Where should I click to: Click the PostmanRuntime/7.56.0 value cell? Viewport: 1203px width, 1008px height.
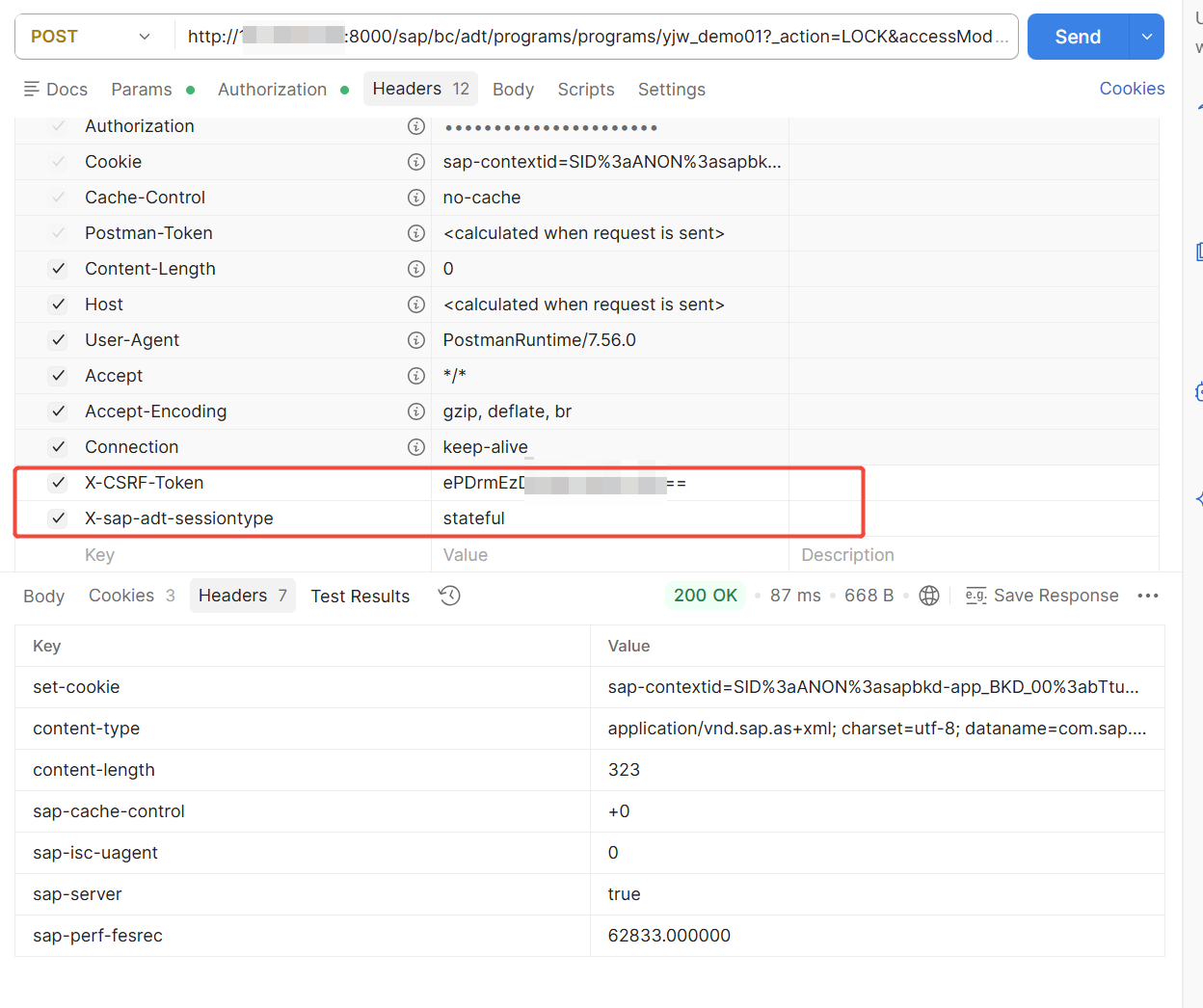(609, 340)
